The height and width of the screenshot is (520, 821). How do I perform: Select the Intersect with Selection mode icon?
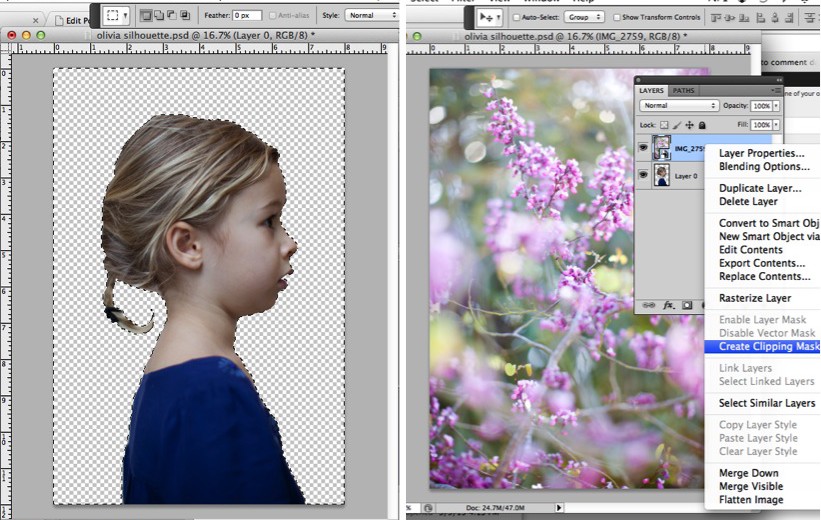pos(185,16)
